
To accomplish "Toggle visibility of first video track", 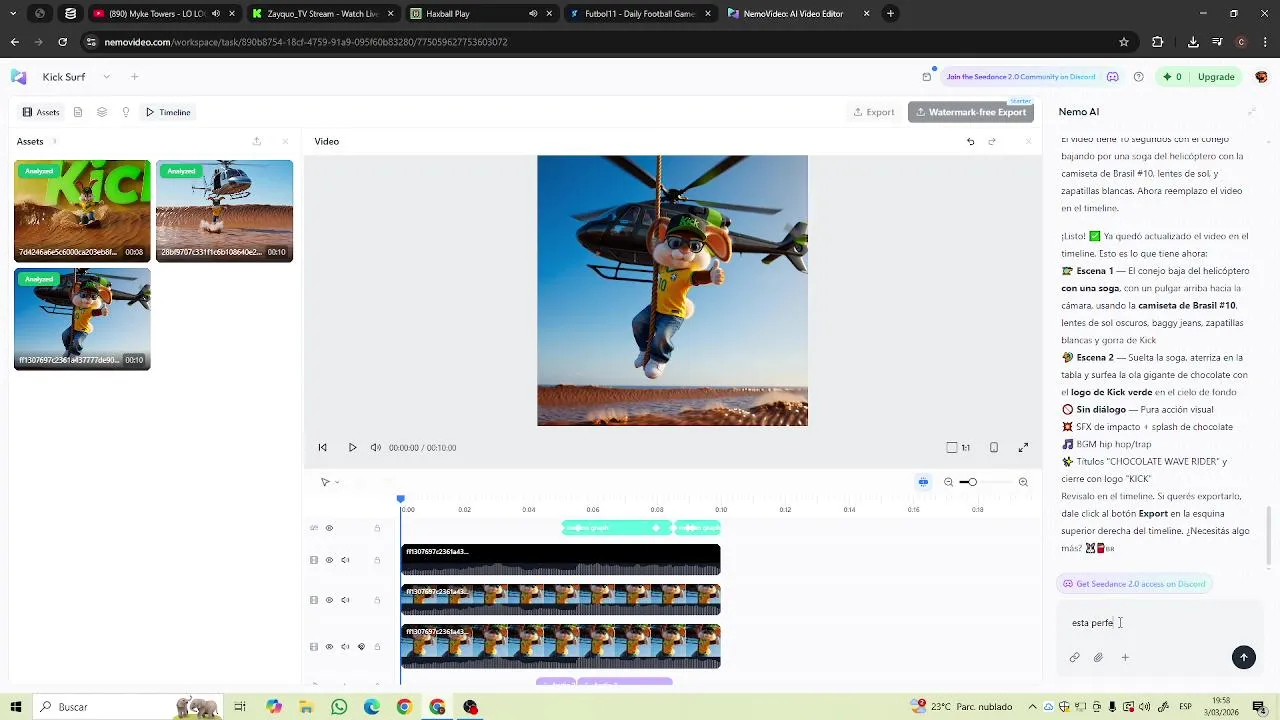I will pyautogui.click(x=329, y=560).
